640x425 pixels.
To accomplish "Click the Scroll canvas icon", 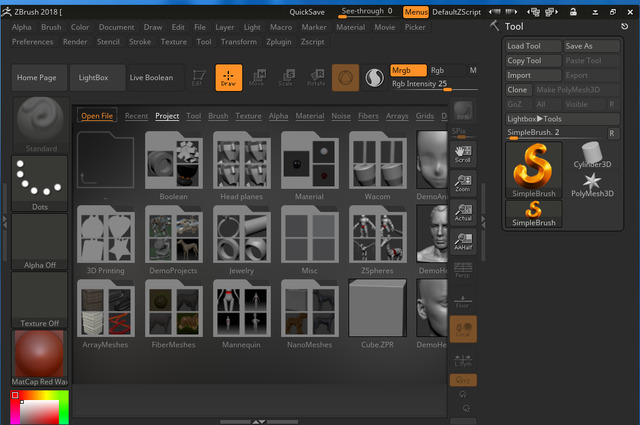I will 462,153.
